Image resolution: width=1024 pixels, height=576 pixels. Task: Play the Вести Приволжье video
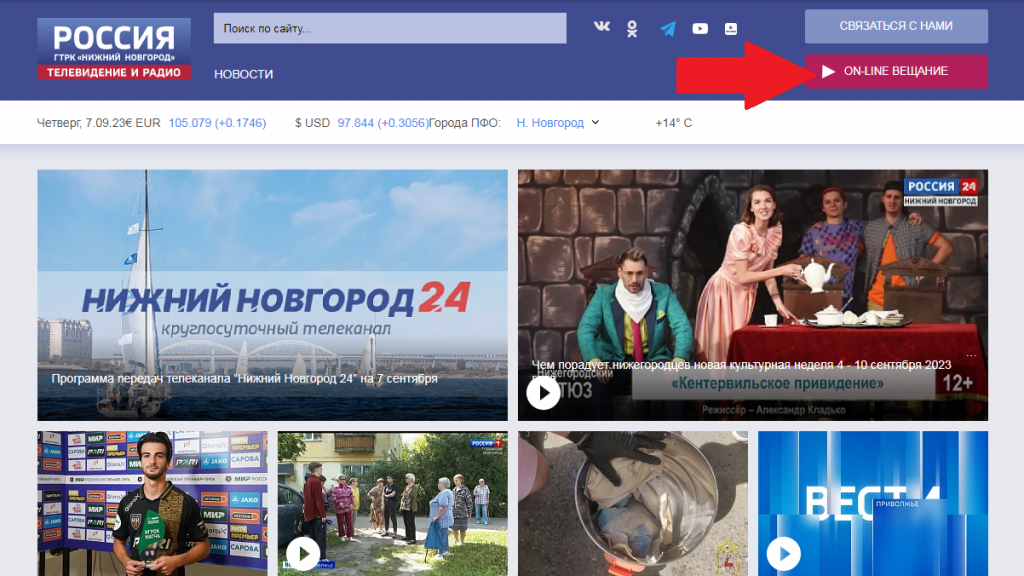coord(784,554)
